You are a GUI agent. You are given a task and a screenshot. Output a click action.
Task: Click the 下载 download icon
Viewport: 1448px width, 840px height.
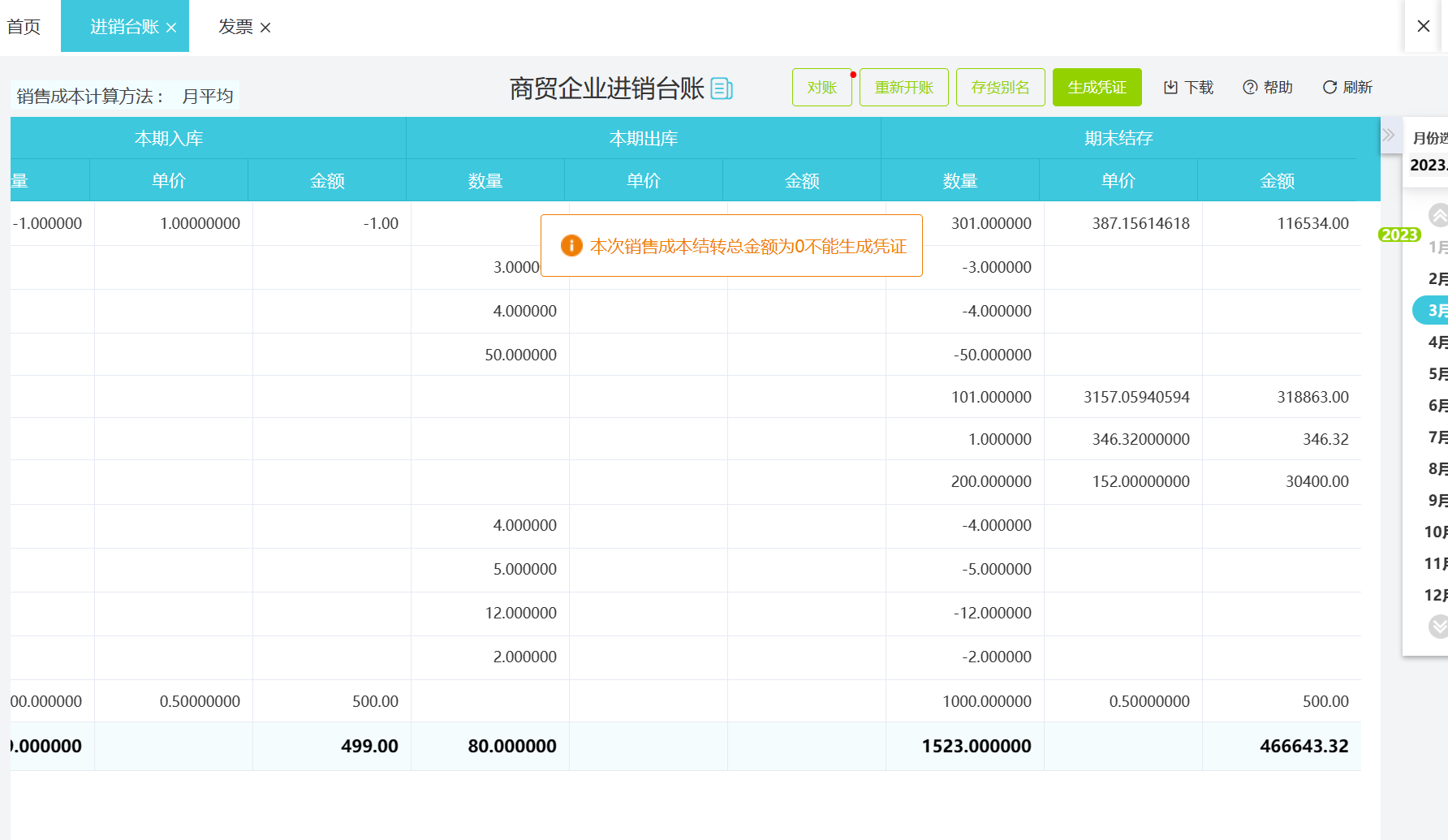coord(1171,87)
